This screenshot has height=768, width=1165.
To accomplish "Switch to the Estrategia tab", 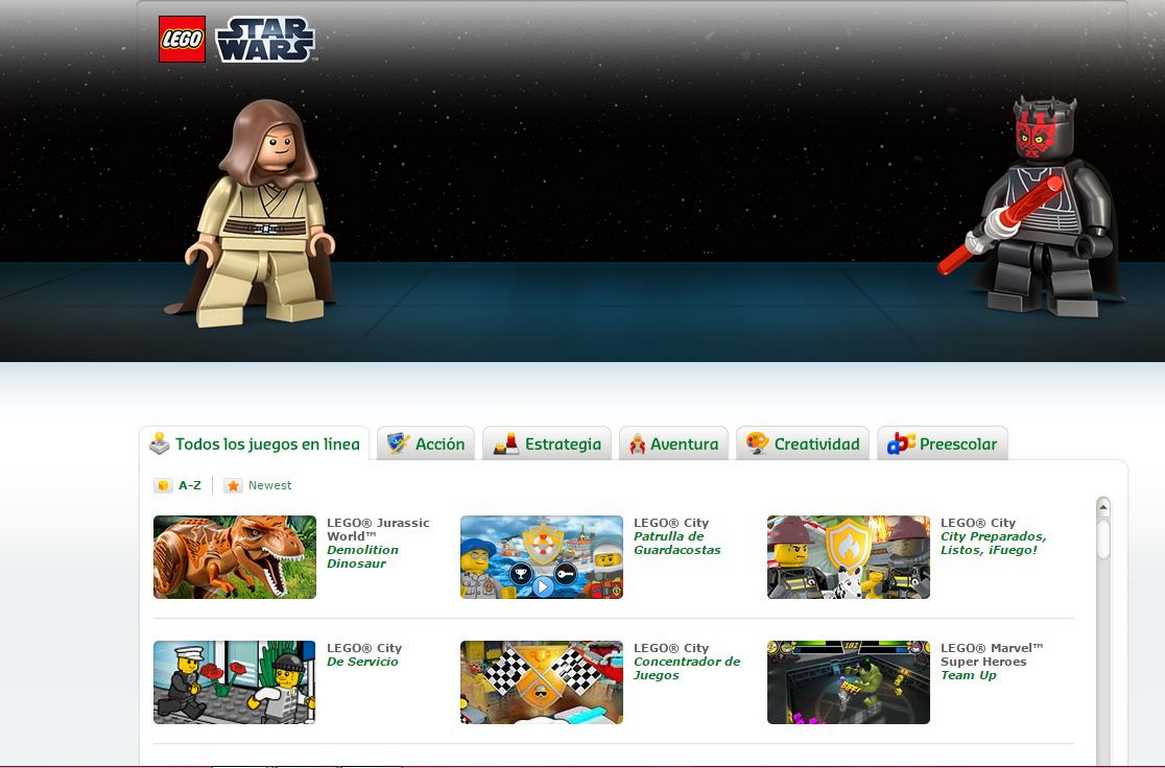I will coord(562,444).
